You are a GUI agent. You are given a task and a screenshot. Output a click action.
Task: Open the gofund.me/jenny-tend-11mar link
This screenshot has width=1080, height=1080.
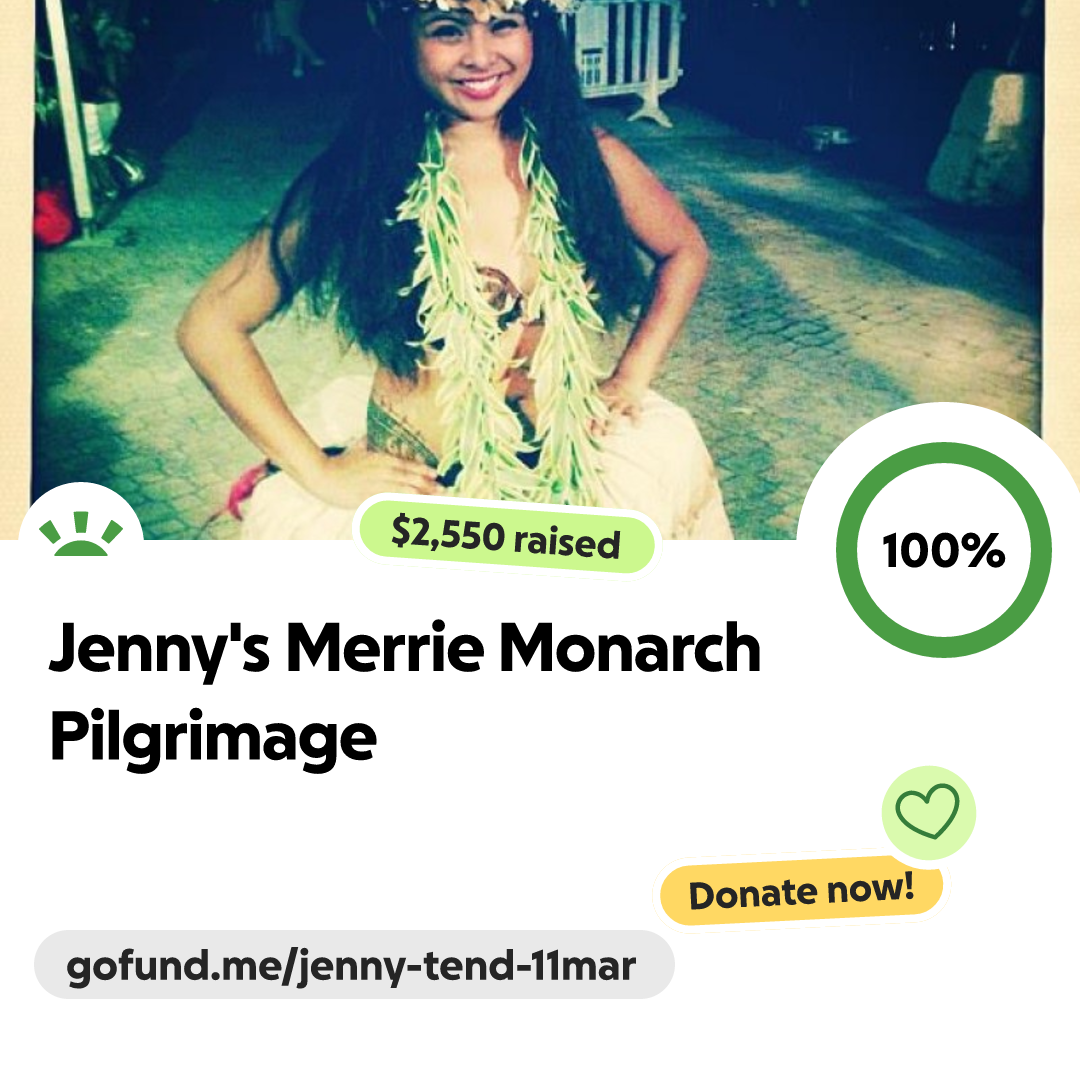tap(354, 966)
